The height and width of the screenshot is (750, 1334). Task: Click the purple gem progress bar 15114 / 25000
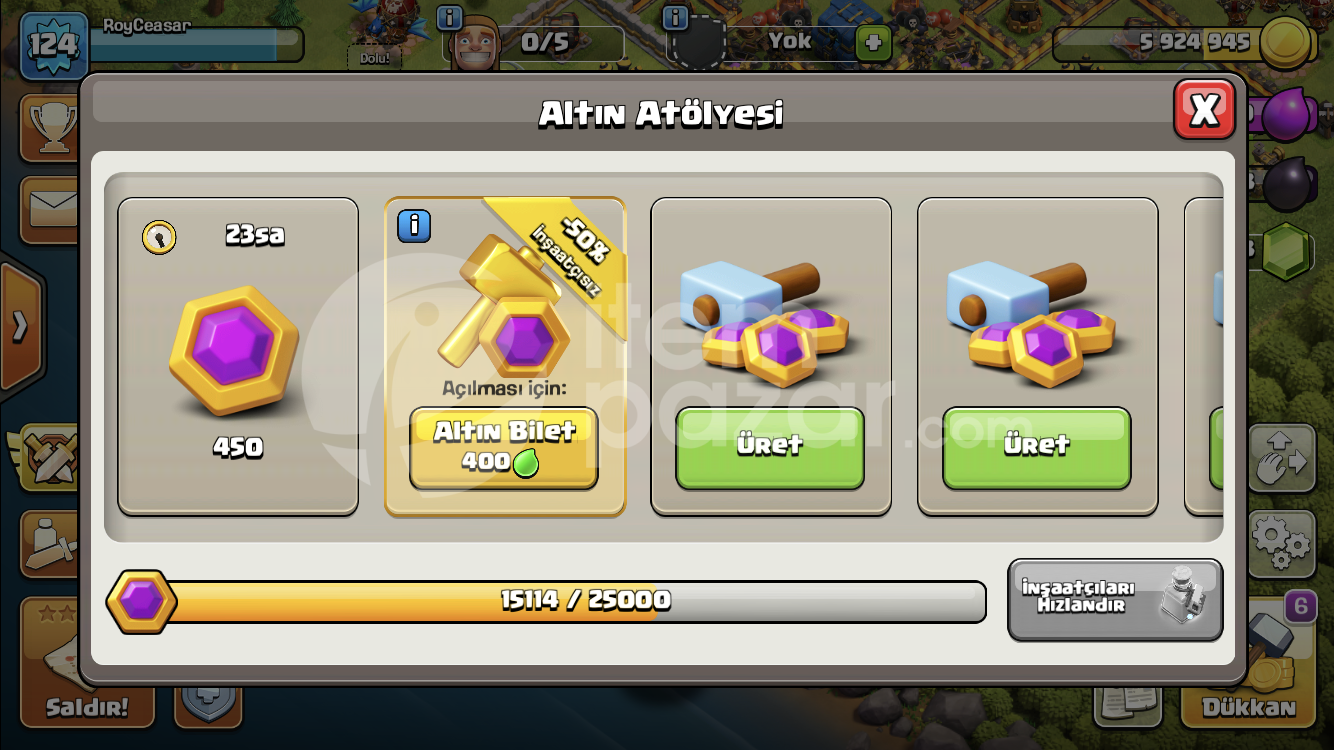546,601
